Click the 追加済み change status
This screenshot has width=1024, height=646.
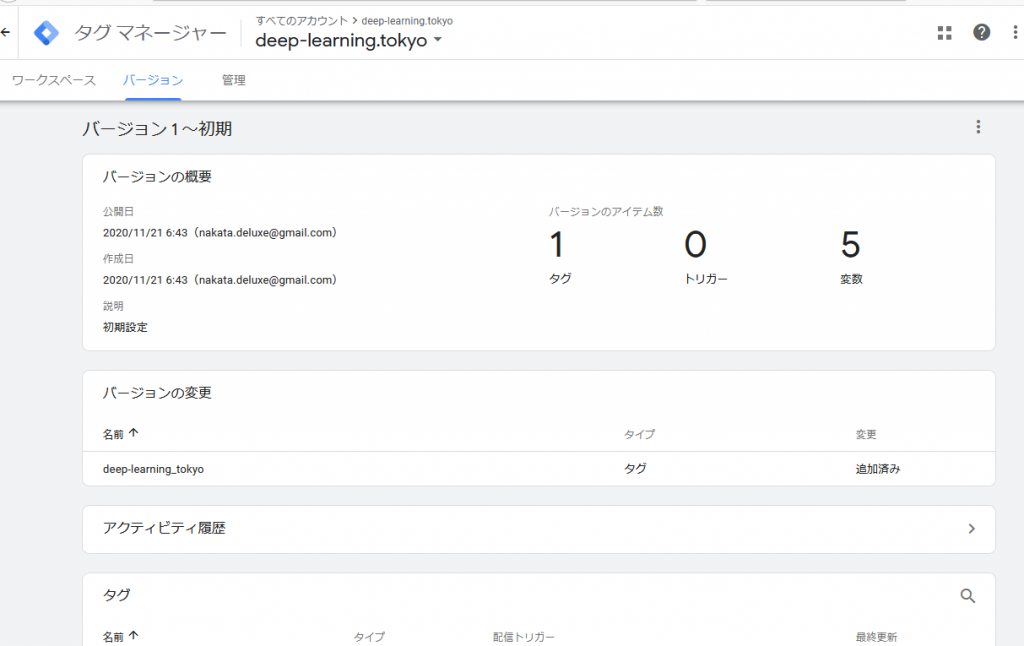point(878,469)
